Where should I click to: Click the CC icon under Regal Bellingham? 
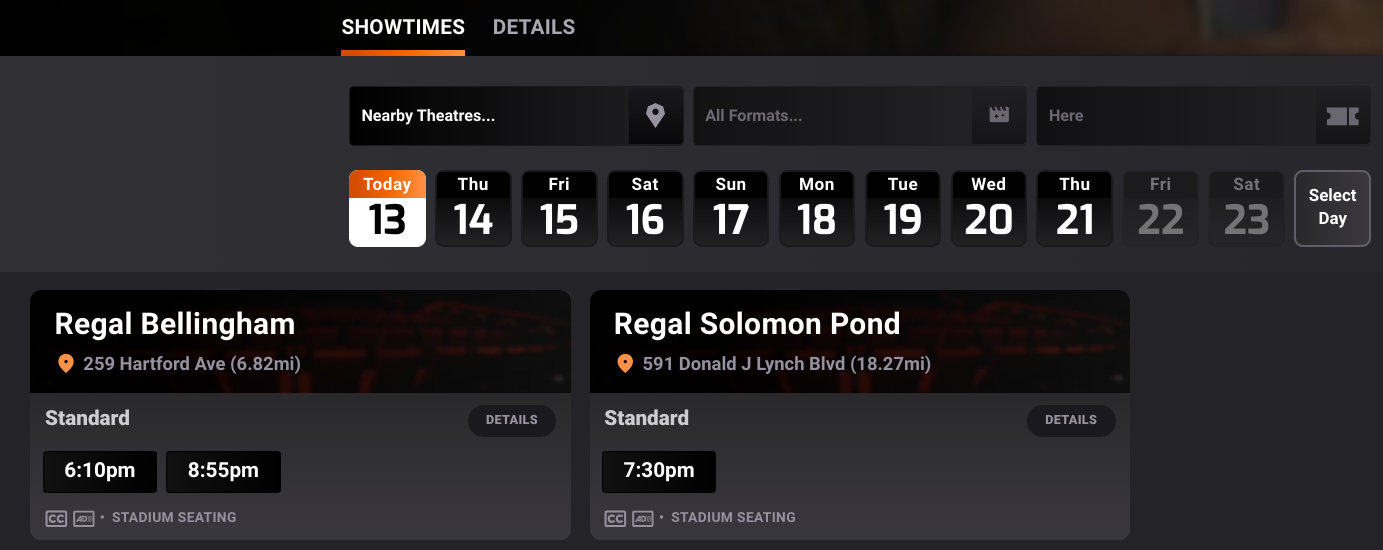coord(56,518)
